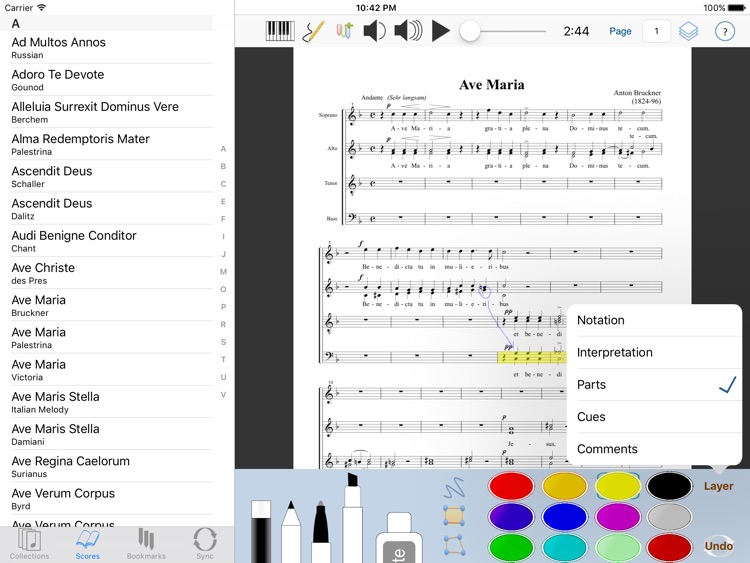Select the outline polygon shape tool
This screenshot has height=563, width=750.
pos(454,544)
